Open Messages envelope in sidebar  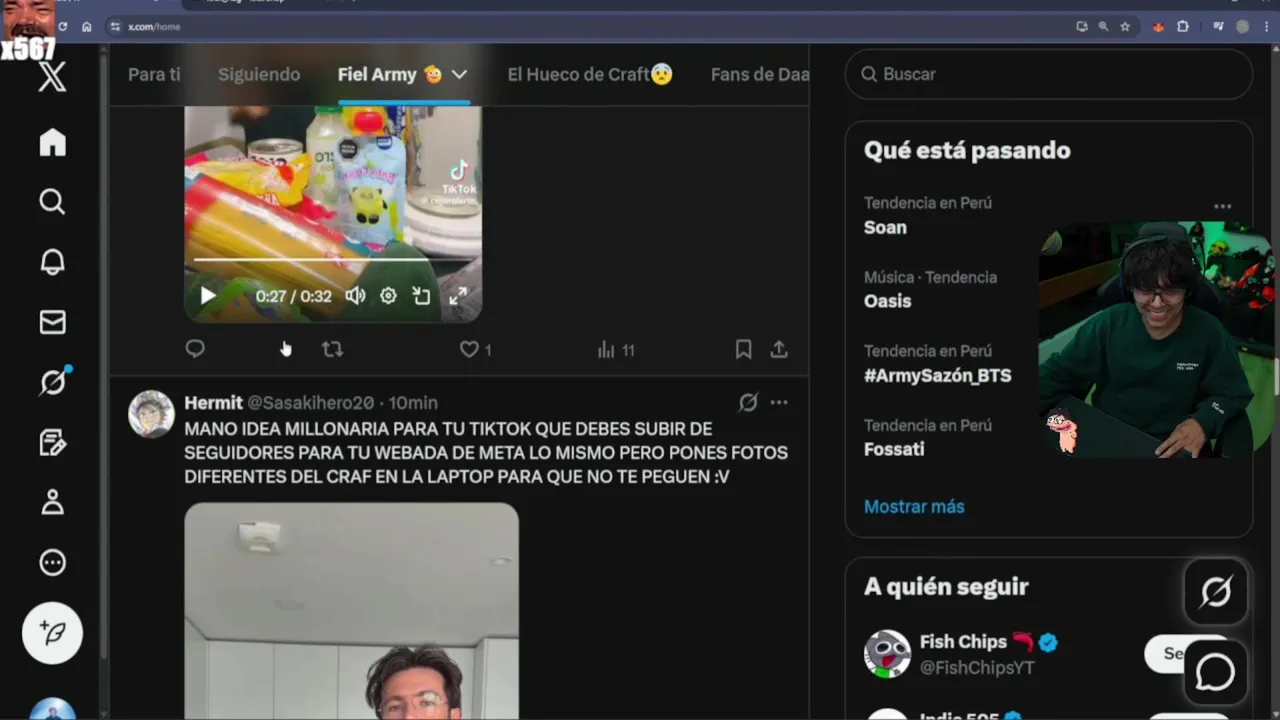pos(52,322)
